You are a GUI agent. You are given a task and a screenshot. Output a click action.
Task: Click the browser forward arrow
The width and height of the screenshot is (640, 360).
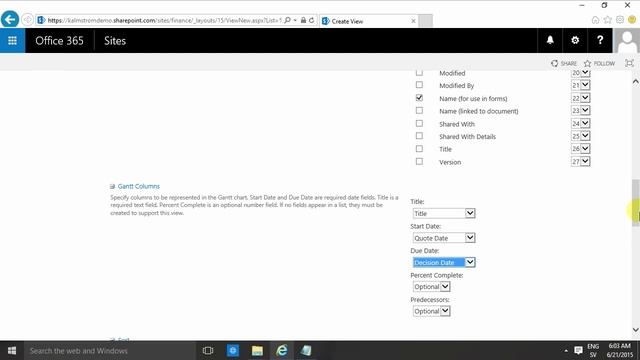click(27, 20)
